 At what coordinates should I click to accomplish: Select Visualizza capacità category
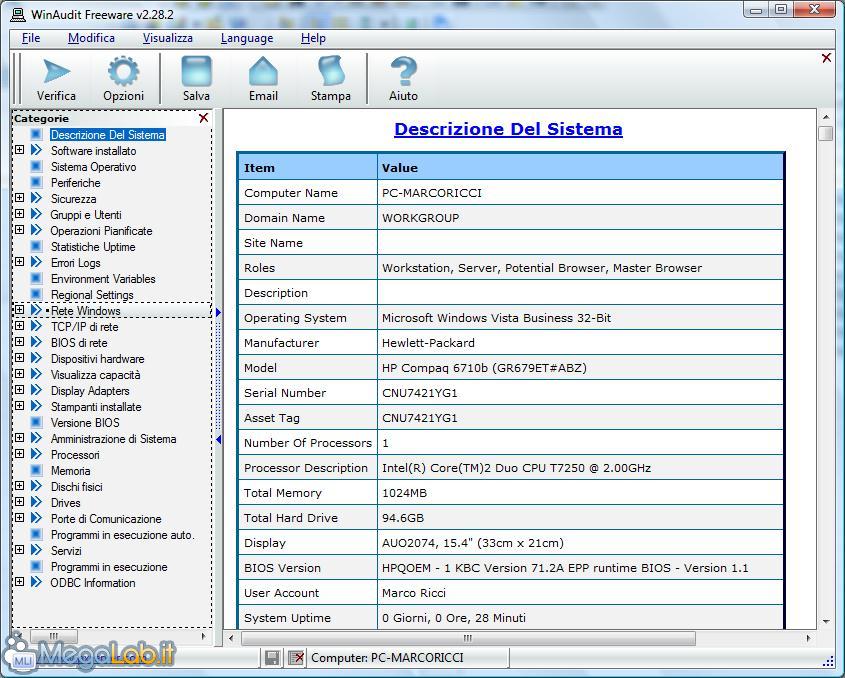pos(95,375)
